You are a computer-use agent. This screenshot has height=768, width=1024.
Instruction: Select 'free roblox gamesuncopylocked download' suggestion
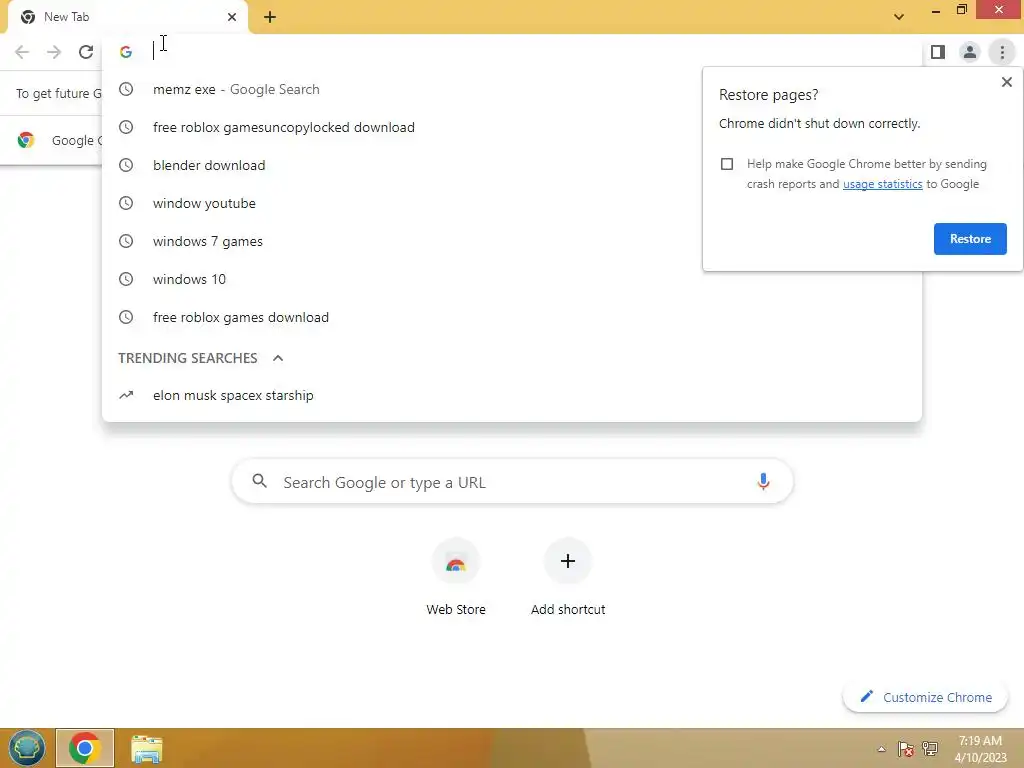(x=511, y=127)
